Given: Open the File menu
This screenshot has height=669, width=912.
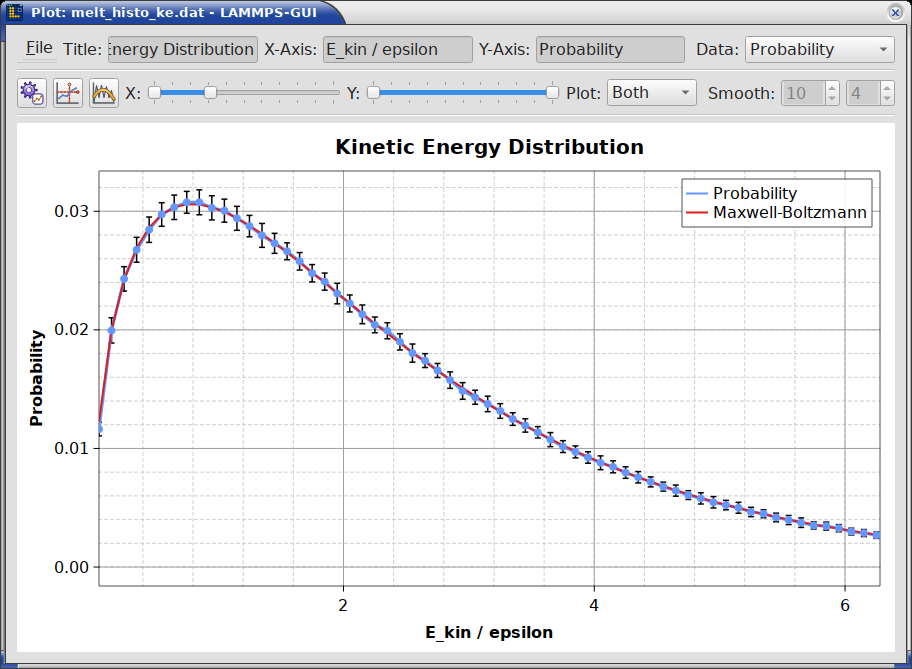Looking at the screenshot, I should (x=39, y=48).
